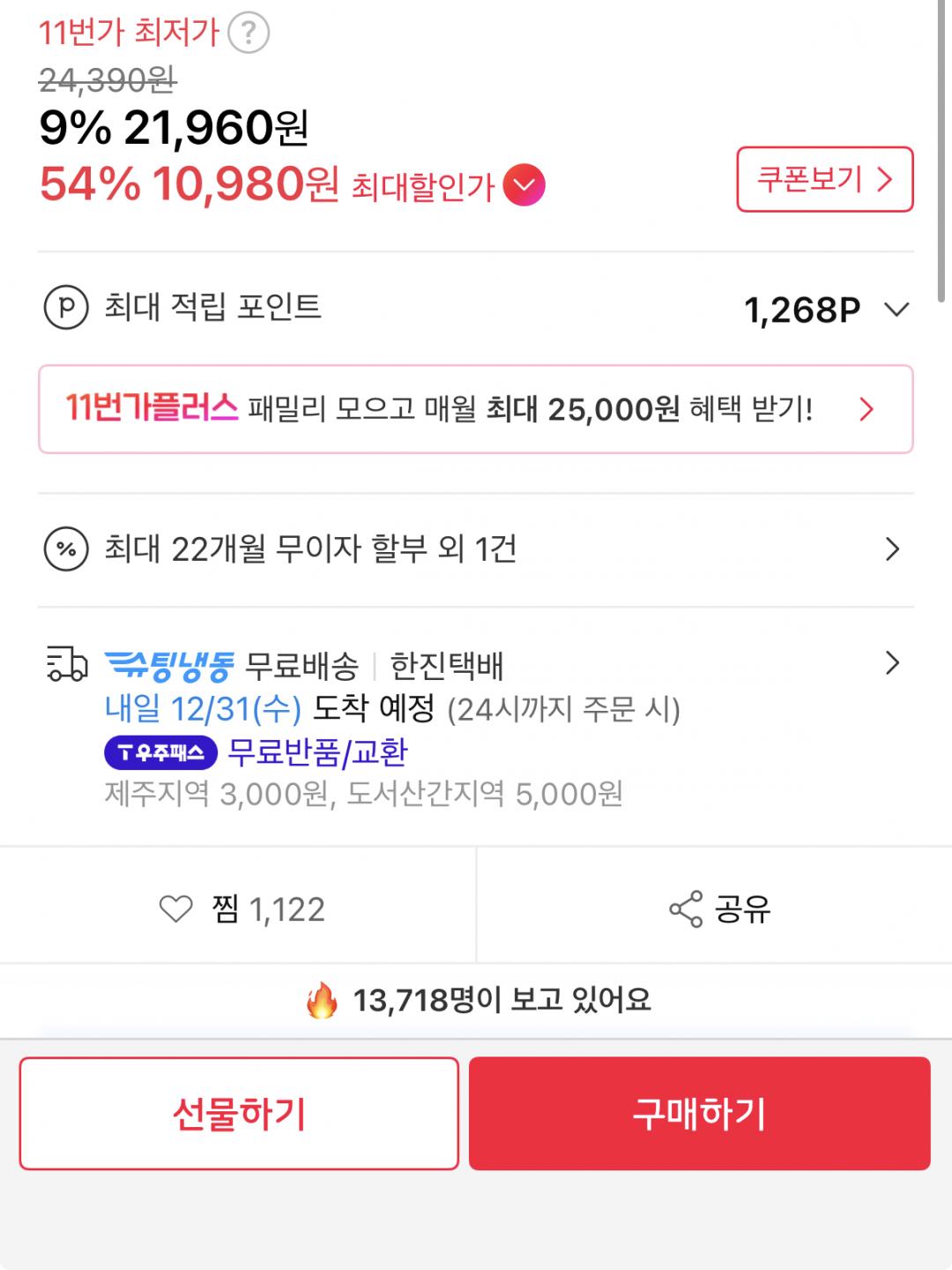Click the 슈팅냉동 logo
This screenshot has width=952, height=1270.
click(170, 665)
